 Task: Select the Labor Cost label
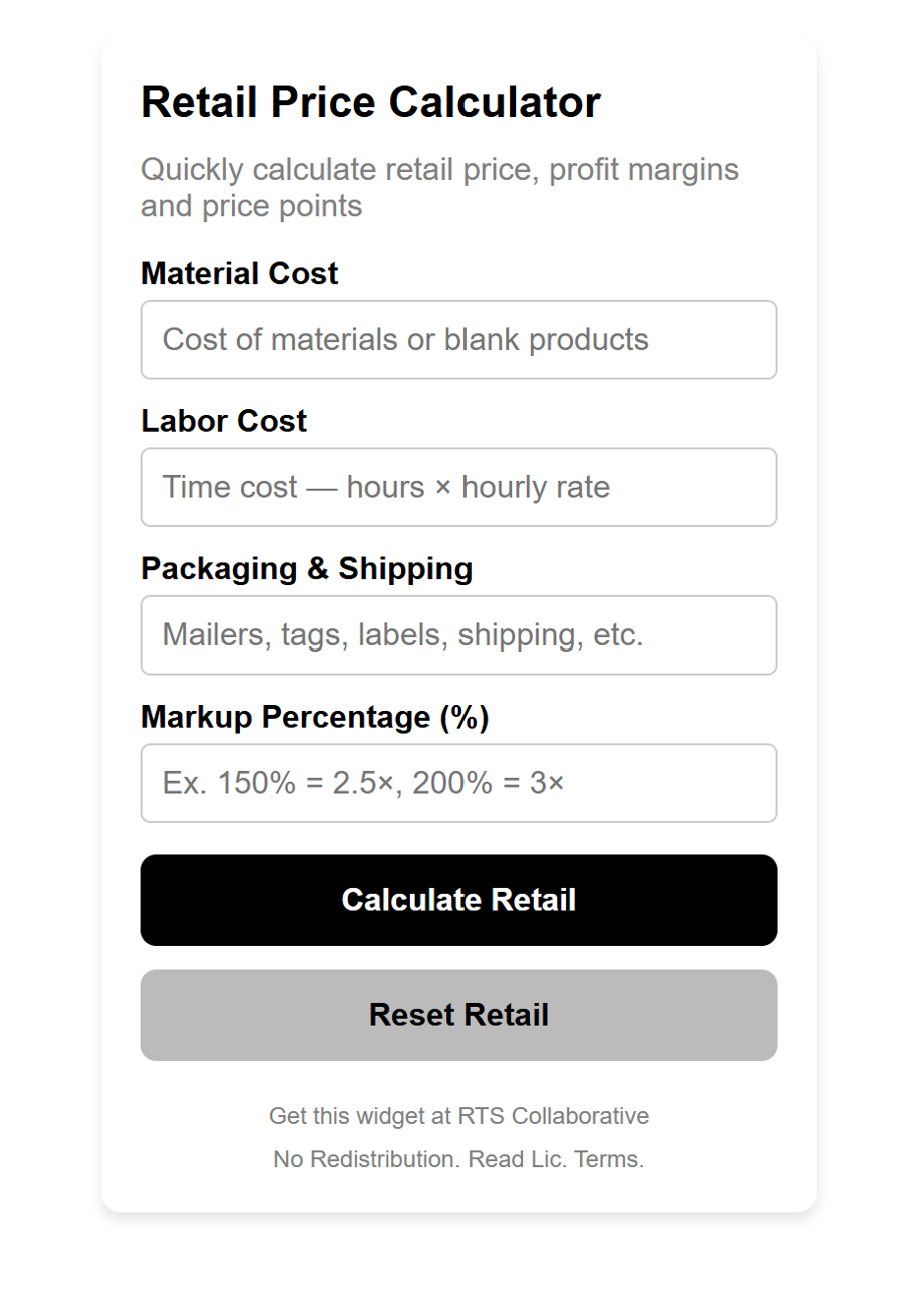point(223,421)
